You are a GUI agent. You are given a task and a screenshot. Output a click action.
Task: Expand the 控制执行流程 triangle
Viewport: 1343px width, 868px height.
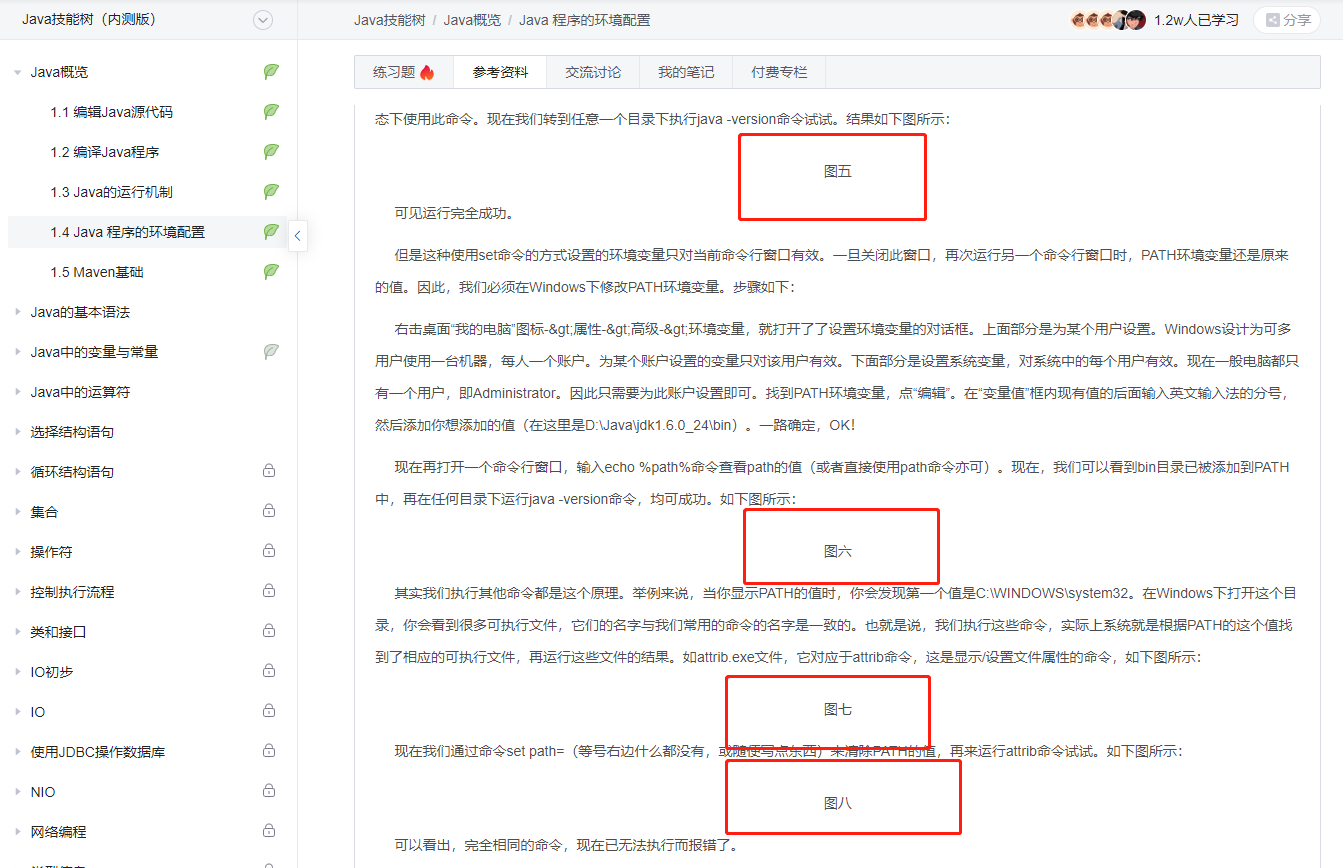[x=17, y=592]
